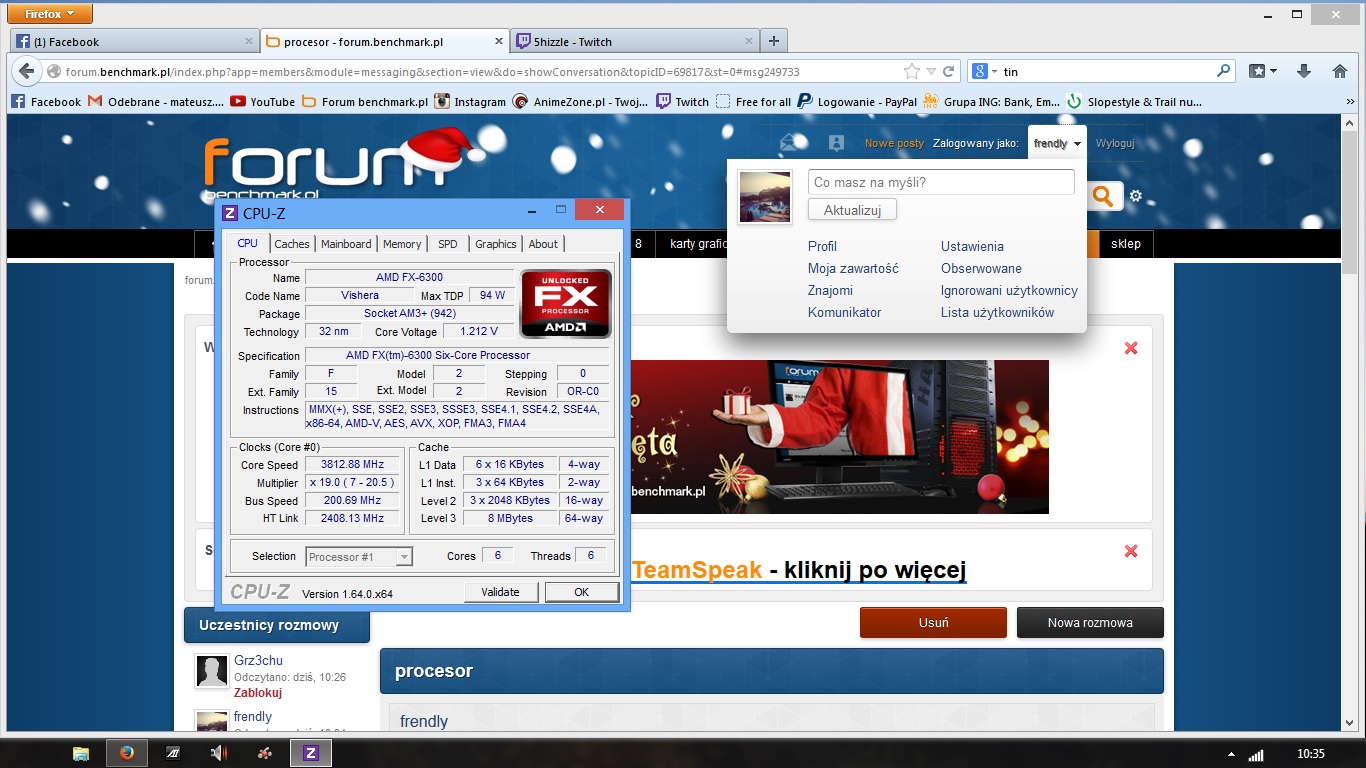Open Moja zawartość in user menu
Image resolution: width=1366 pixels, height=768 pixels.
[853, 268]
